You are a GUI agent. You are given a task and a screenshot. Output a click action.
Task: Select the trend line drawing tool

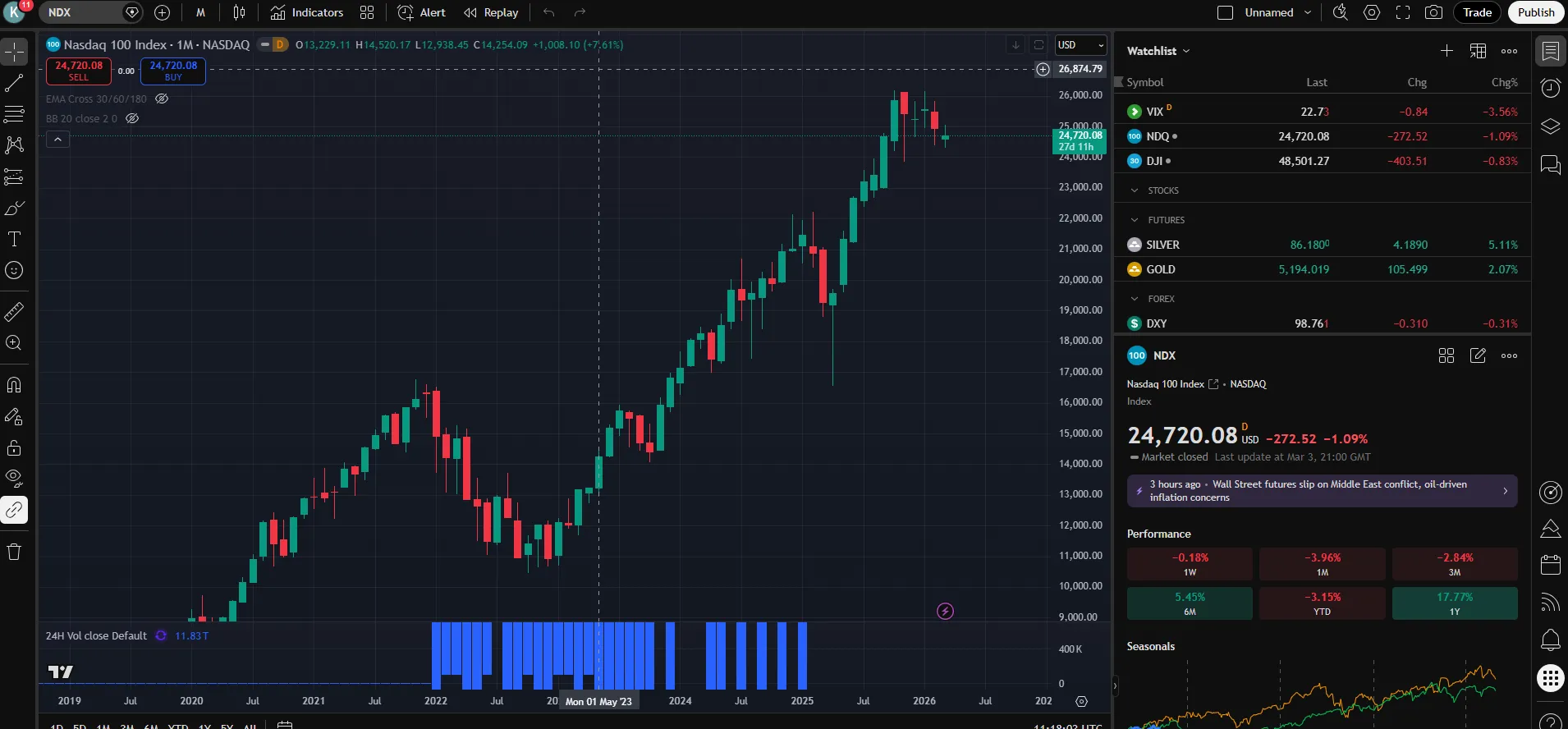[x=15, y=83]
